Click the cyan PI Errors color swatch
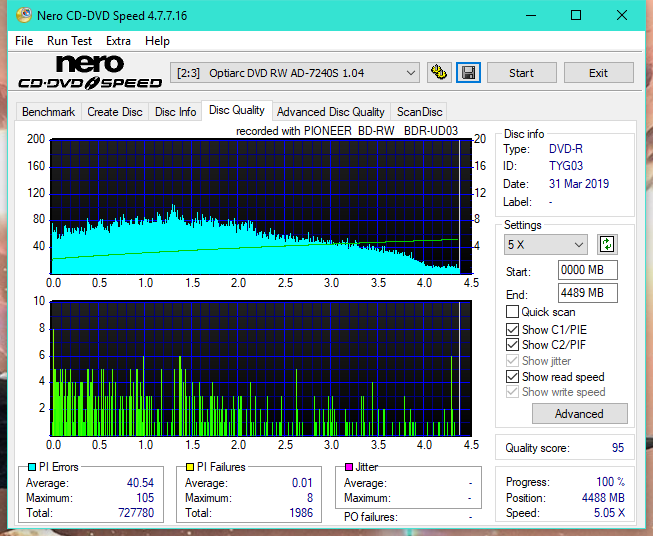This screenshot has width=653, height=536. coord(31,467)
